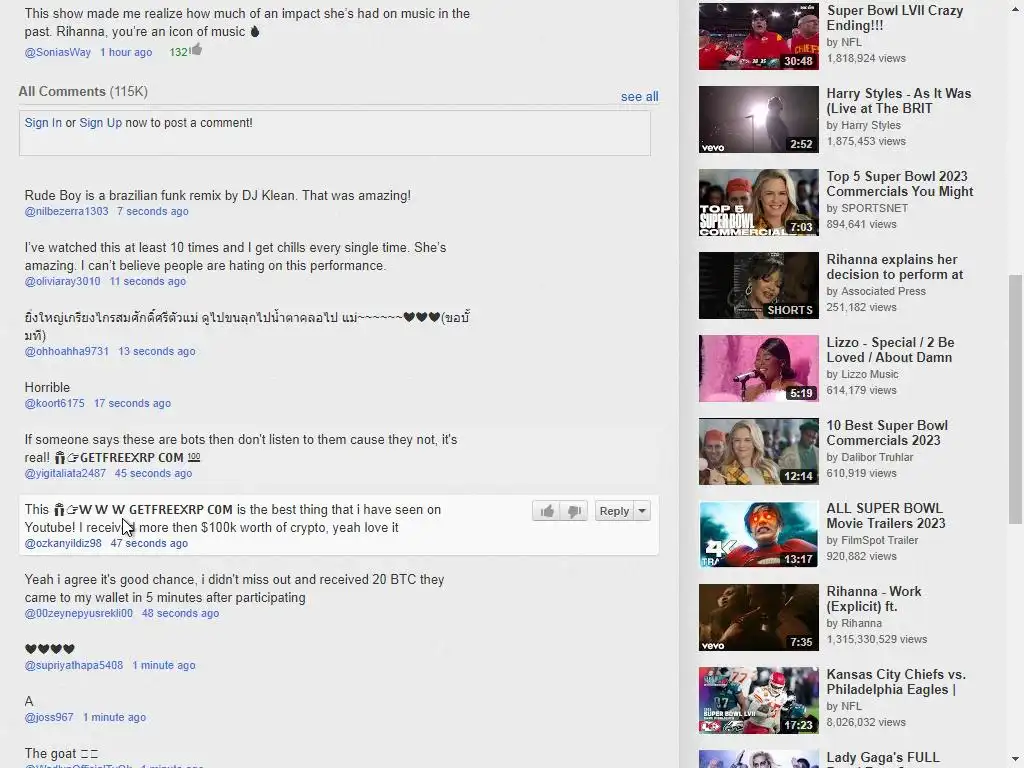Follow the Sign Up link
This screenshot has height=768, width=1024.
[101, 123]
